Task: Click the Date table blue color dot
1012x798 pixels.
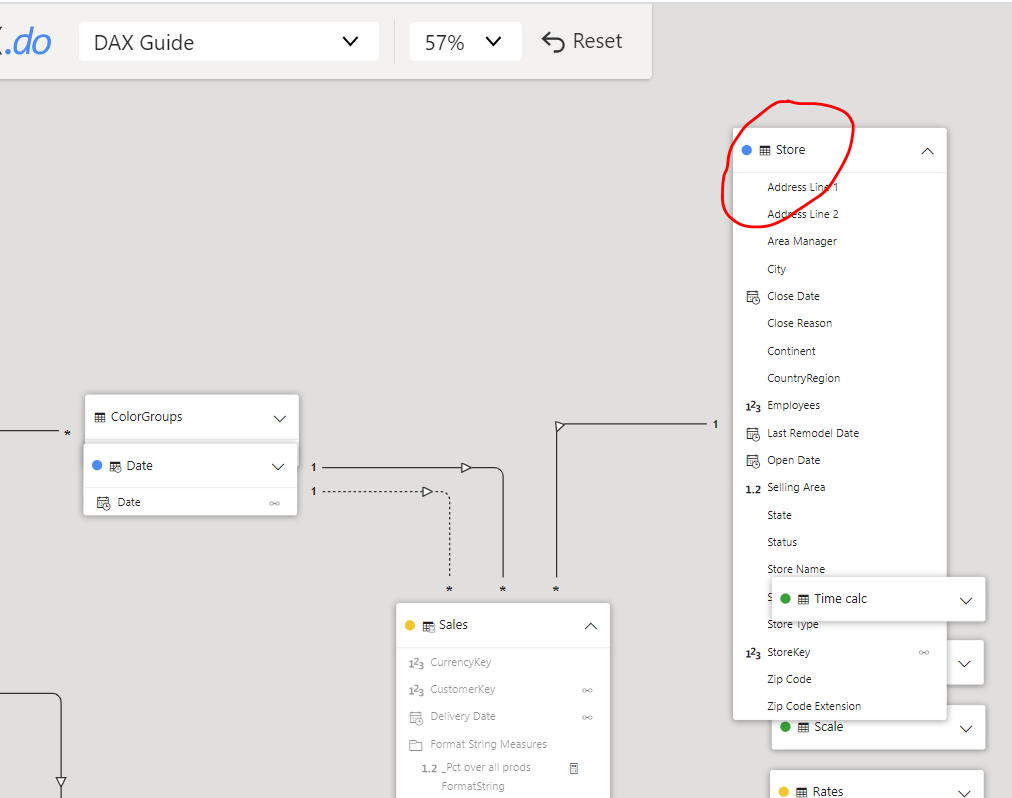Action: point(97,466)
